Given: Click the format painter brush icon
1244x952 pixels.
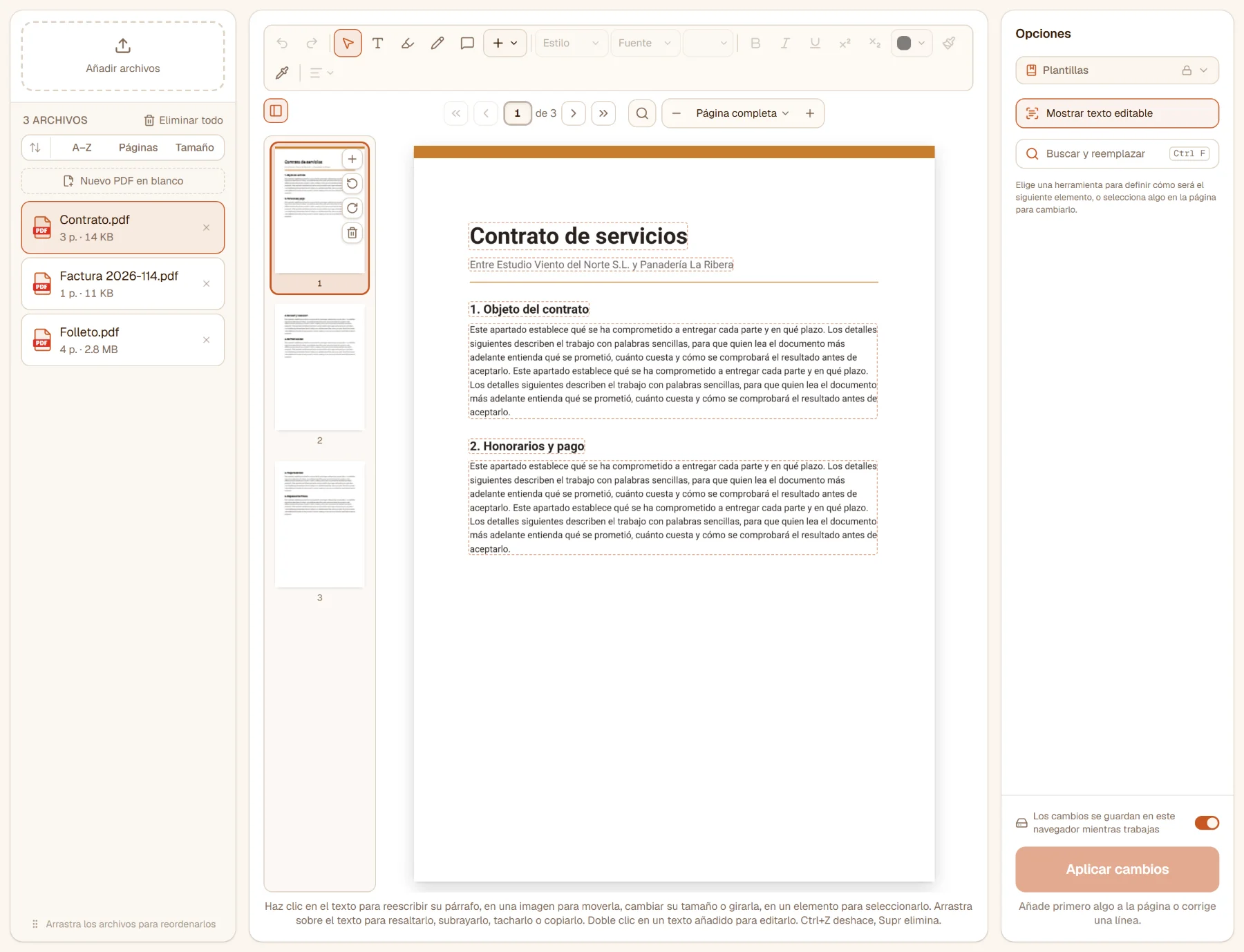Looking at the screenshot, I should coord(949,44).
